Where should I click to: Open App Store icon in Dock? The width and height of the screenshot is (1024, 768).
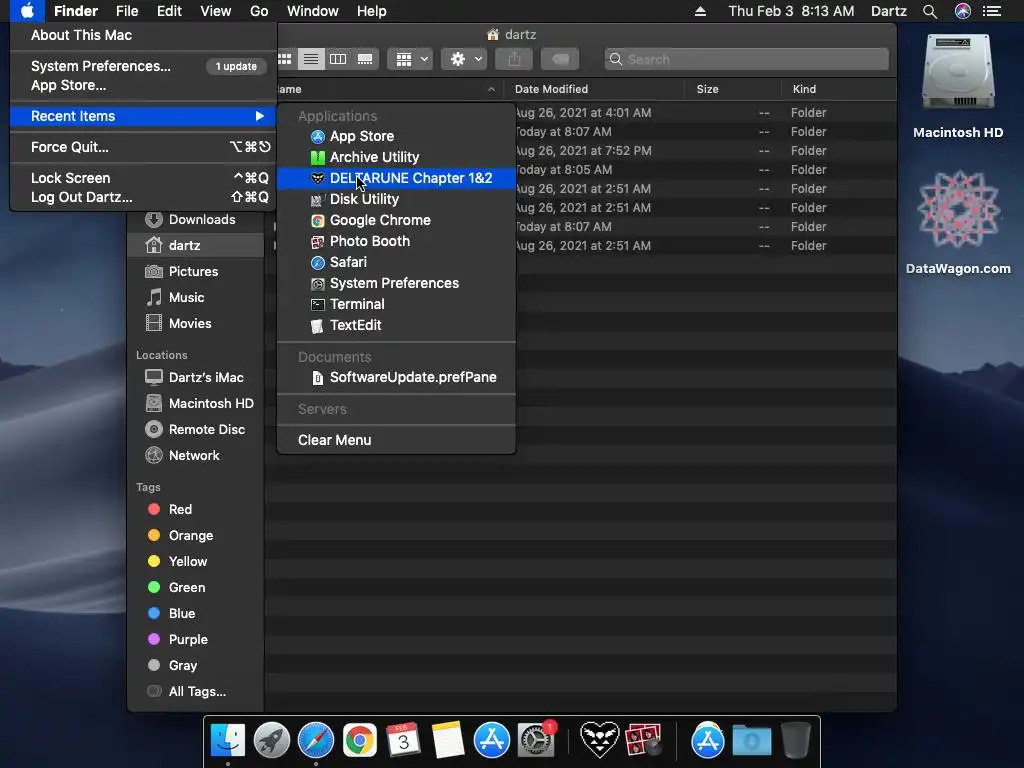tap(492, 741)
